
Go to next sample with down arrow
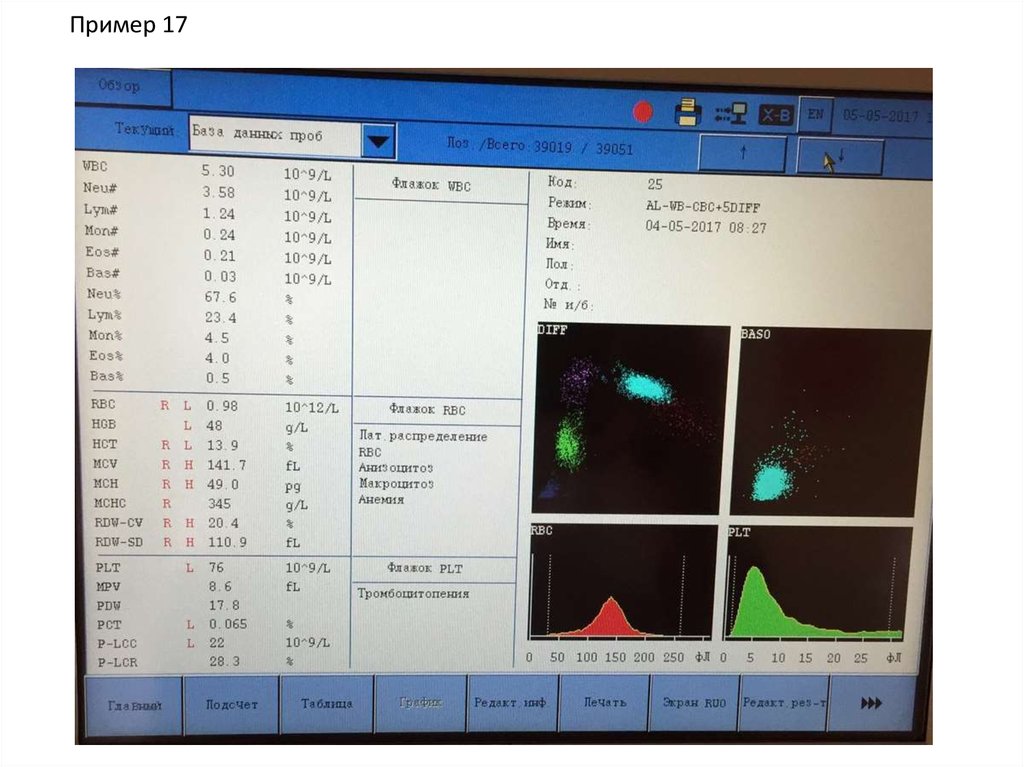tap(840, 157)
